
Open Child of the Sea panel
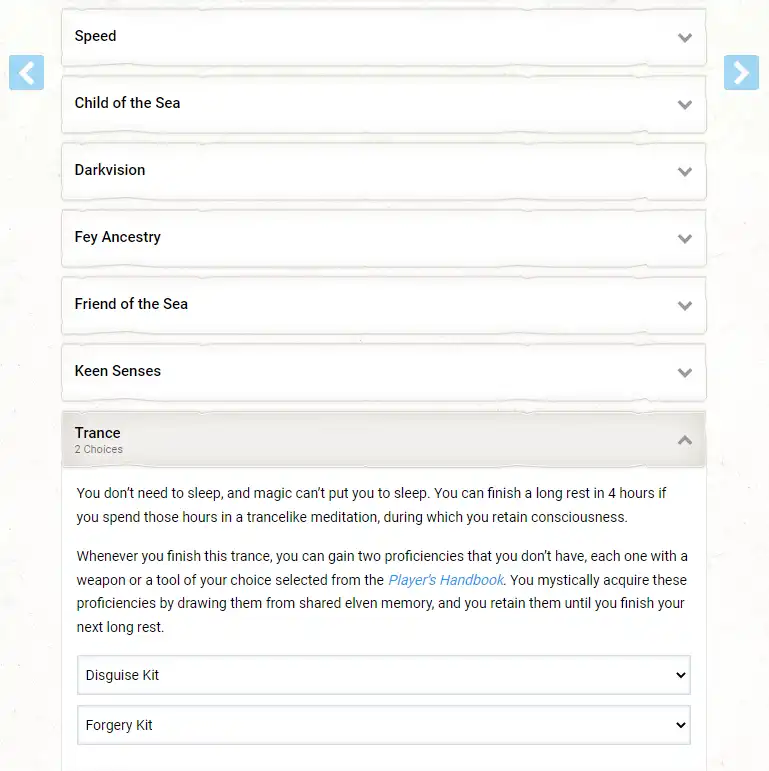(x=384, y=104)
